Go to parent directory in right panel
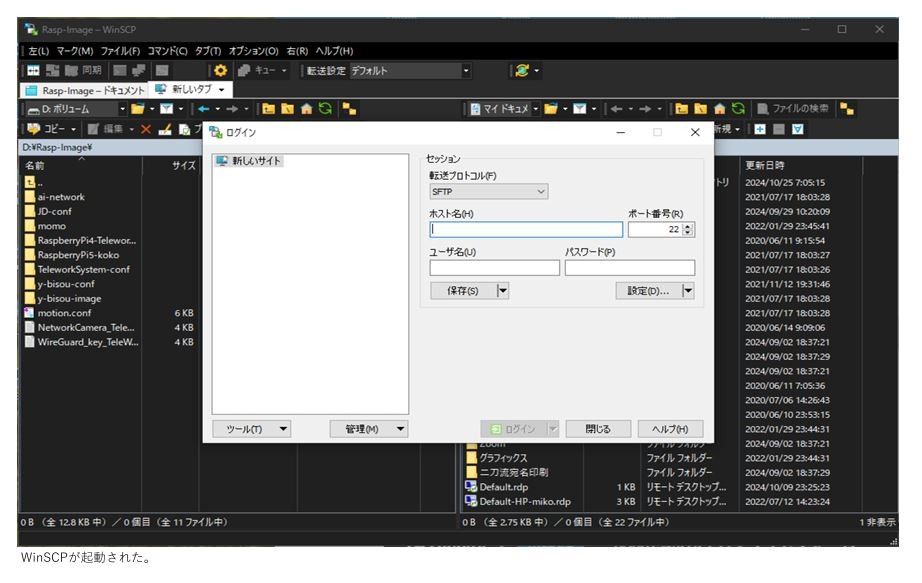 point(682,109)
